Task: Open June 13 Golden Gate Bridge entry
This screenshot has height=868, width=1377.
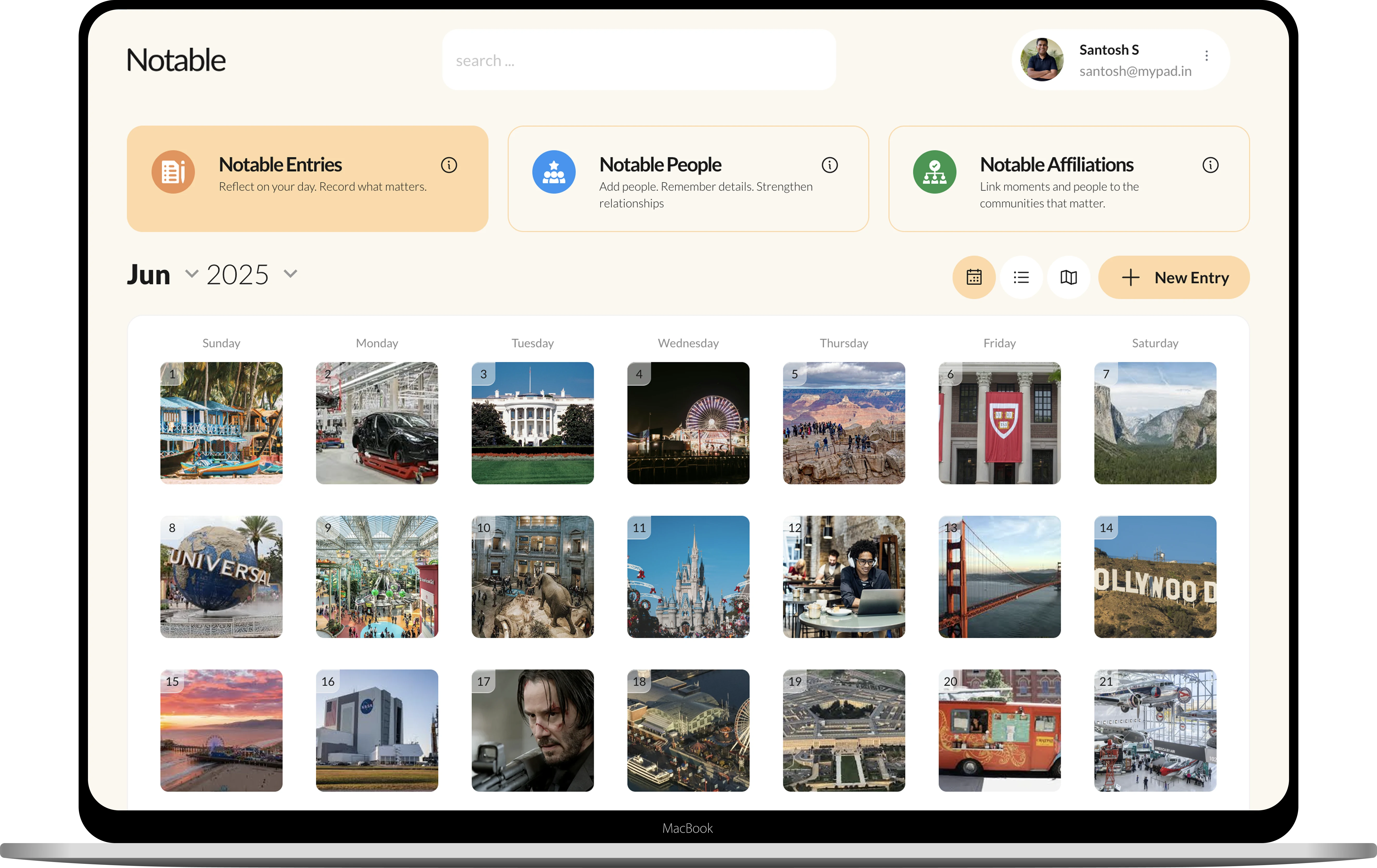Action: tap(999, 576)
